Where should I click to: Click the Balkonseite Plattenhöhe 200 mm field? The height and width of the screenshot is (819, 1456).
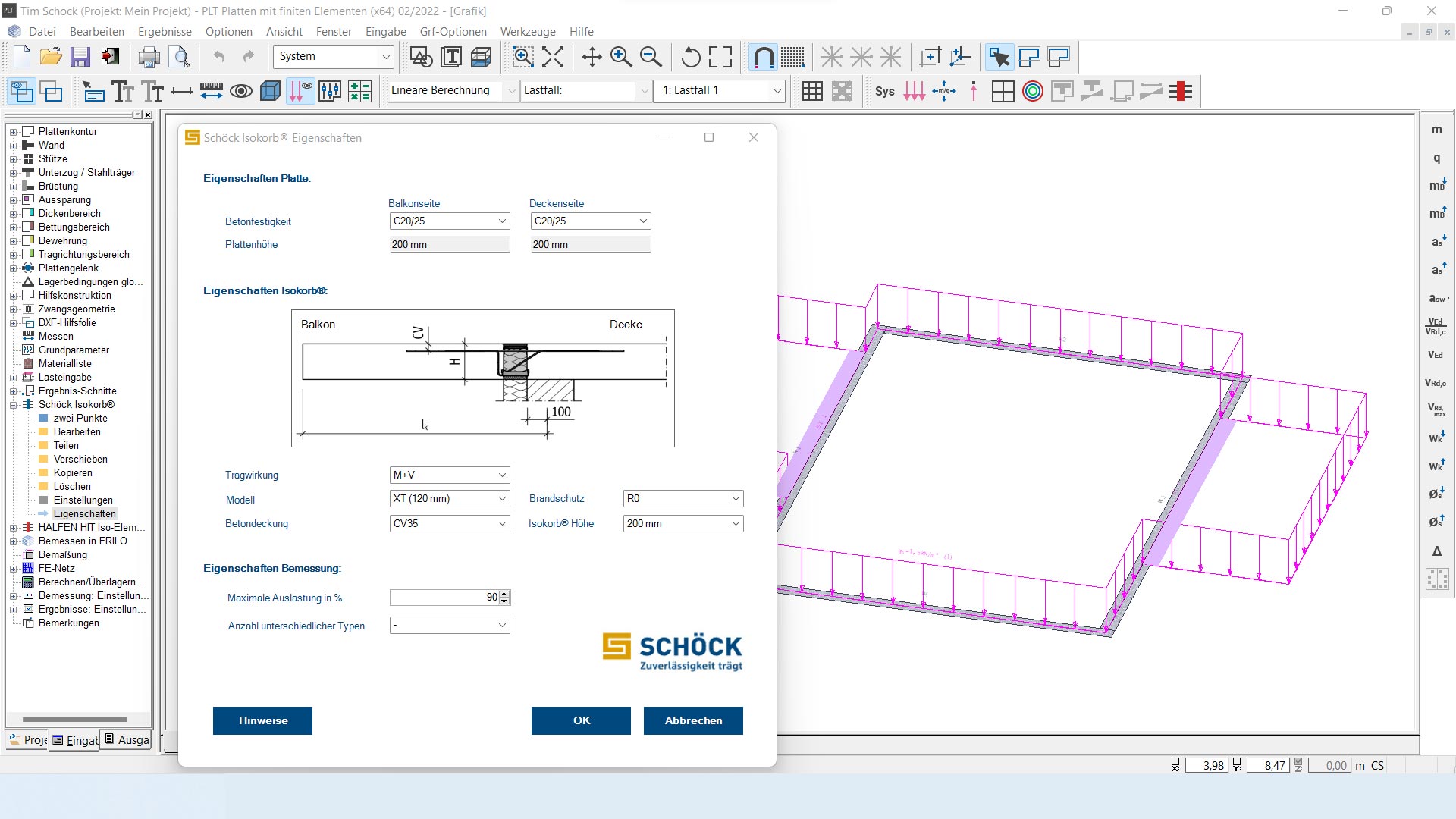coord(450,245)
